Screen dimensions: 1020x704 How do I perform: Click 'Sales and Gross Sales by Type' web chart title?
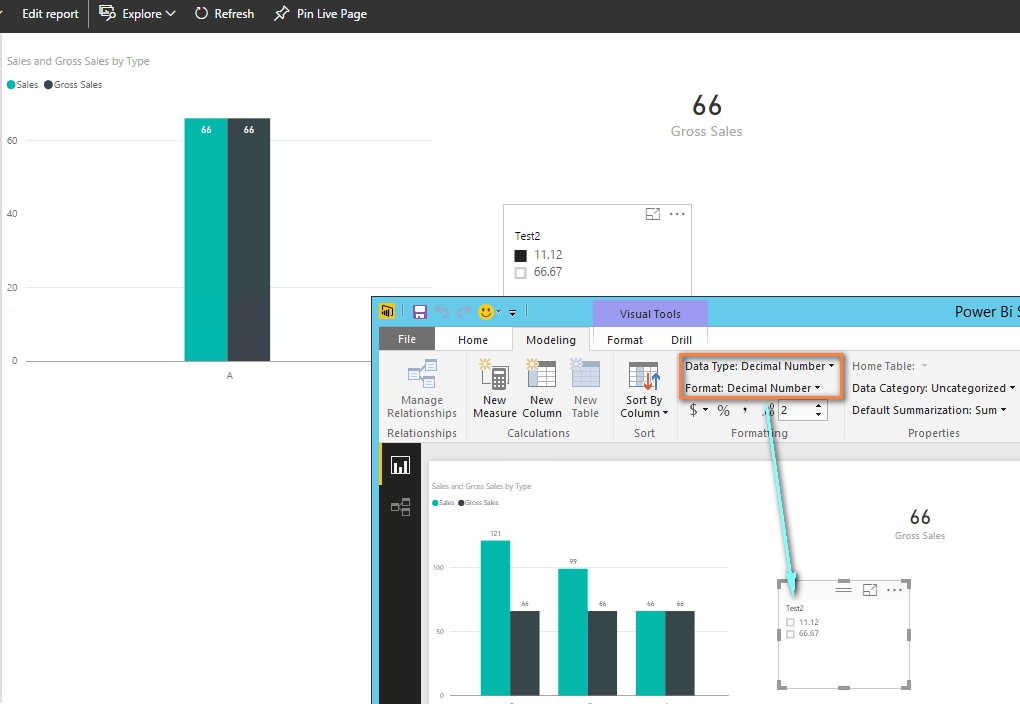point(78,61)
